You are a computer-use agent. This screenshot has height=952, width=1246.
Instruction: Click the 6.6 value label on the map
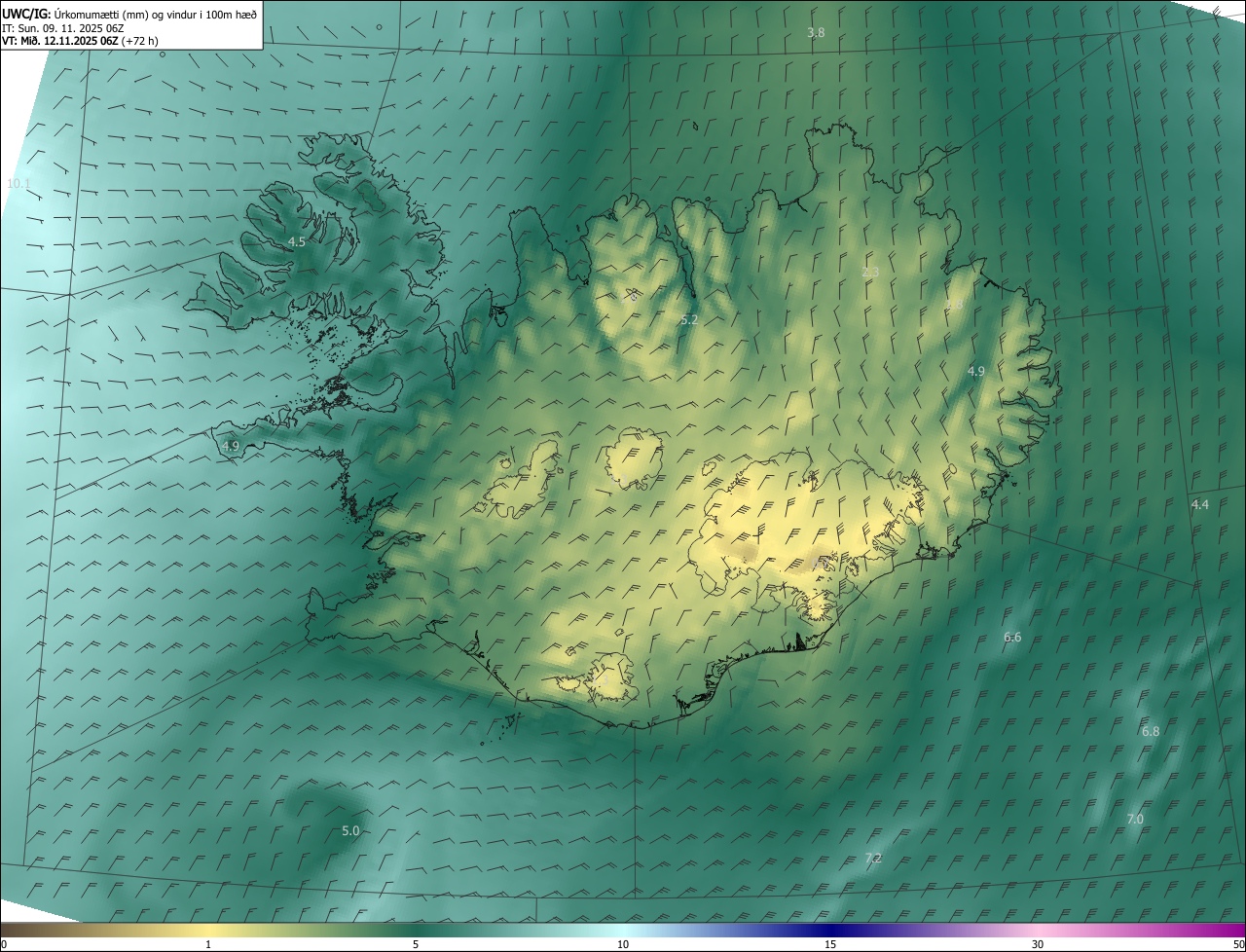[1012, 637]
